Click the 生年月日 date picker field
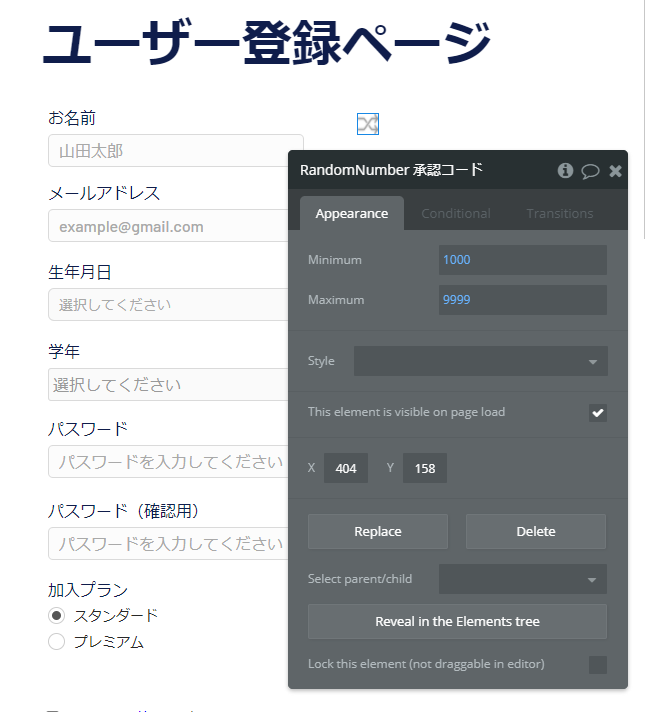 point(169,305)
